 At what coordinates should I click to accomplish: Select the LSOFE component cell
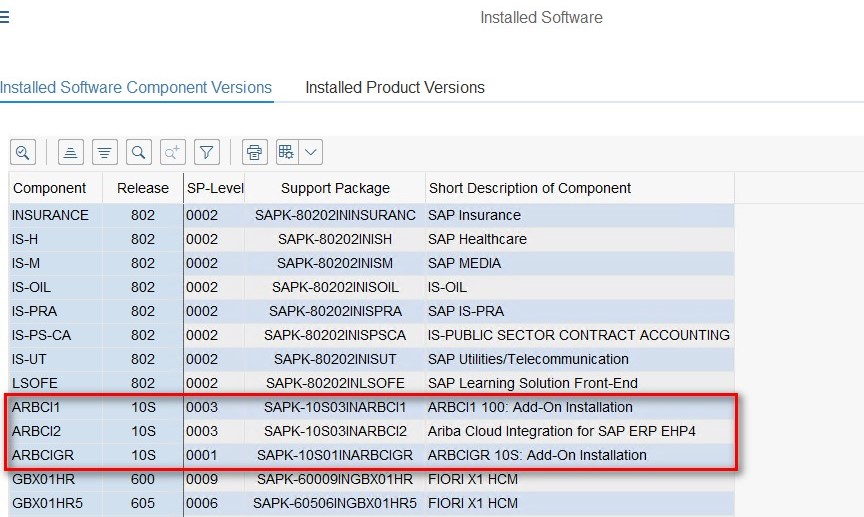[x=56, y=383]
